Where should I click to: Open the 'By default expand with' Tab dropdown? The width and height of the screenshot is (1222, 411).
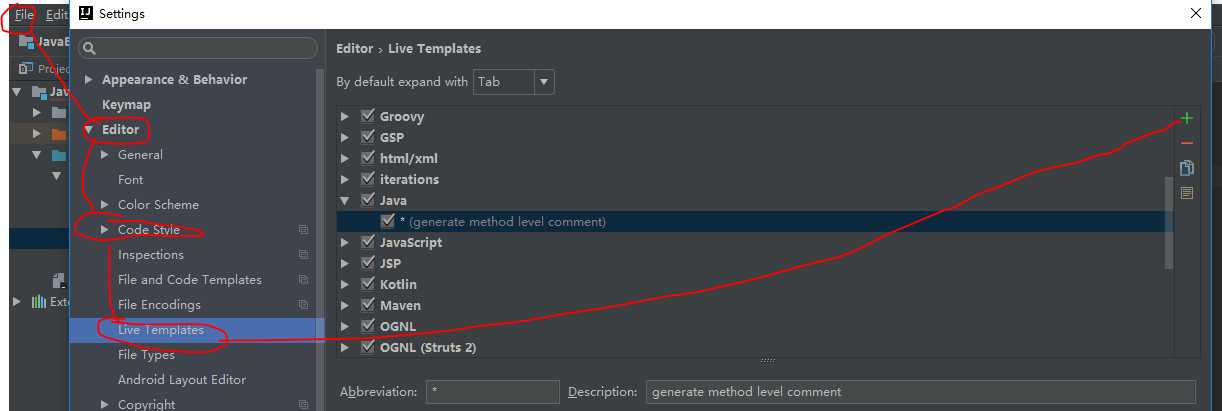(x=514, y=82)
